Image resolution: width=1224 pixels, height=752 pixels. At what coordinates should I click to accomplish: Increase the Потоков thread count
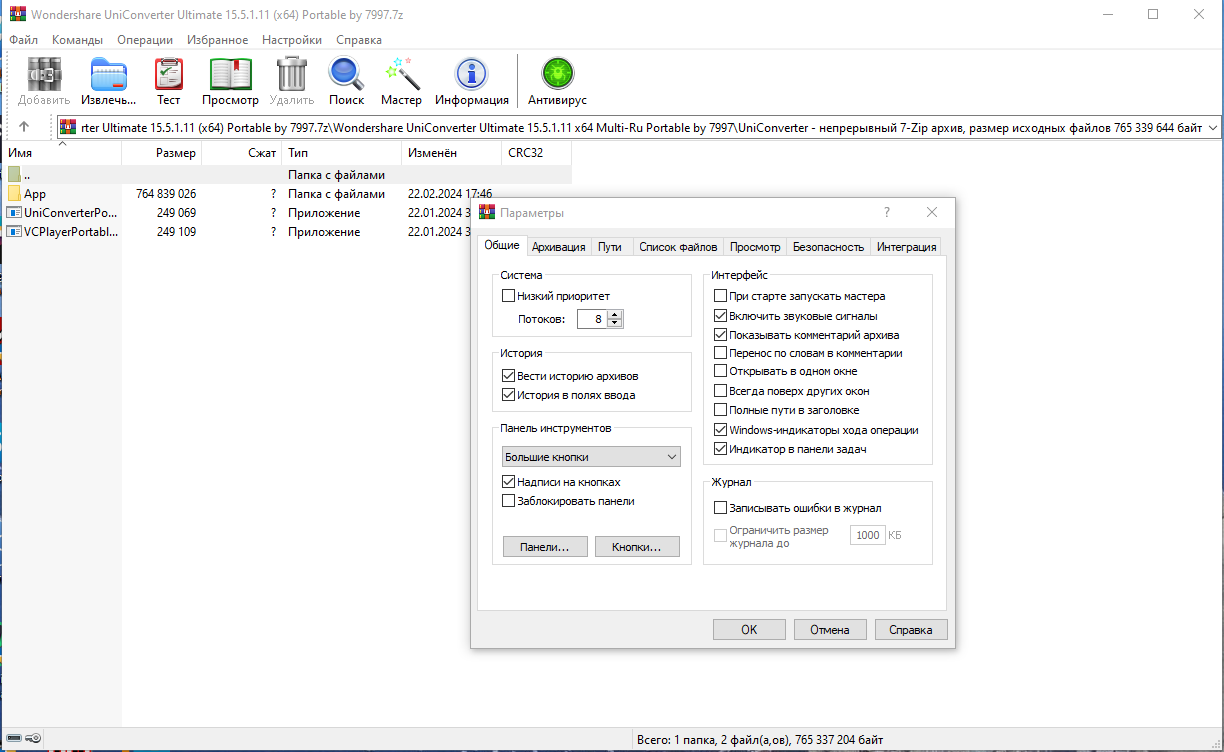(615, 314)
